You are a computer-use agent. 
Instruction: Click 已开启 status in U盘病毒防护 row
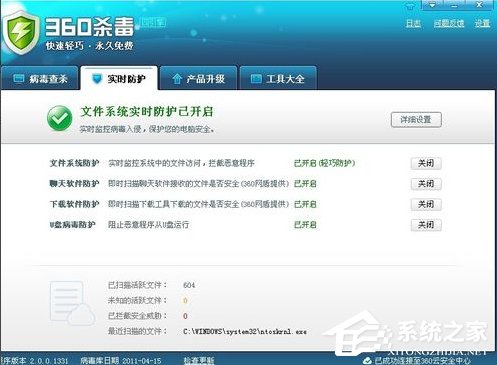point(305,225)
